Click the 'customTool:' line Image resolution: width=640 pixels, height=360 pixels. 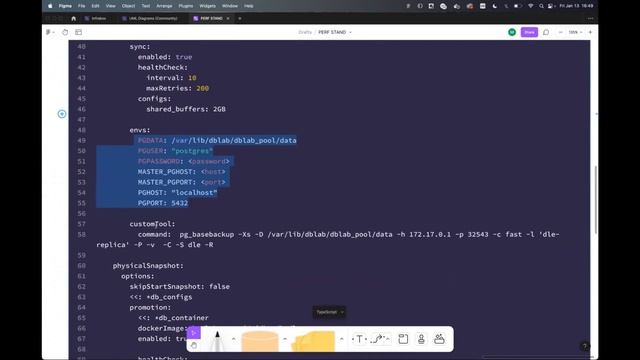[x=152, y=224]
